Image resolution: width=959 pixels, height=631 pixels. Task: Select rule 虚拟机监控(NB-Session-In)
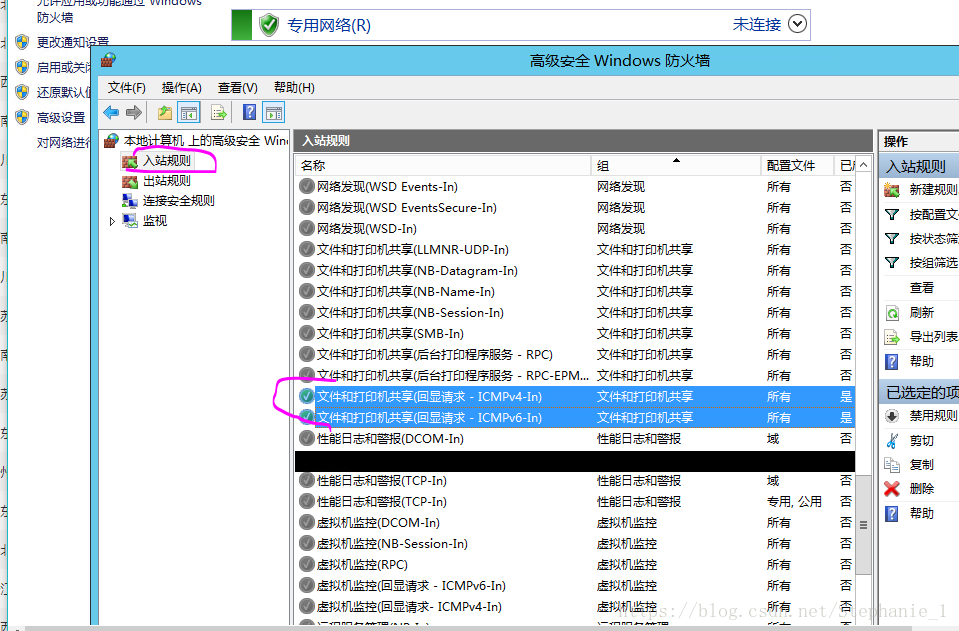click(575, 544)
